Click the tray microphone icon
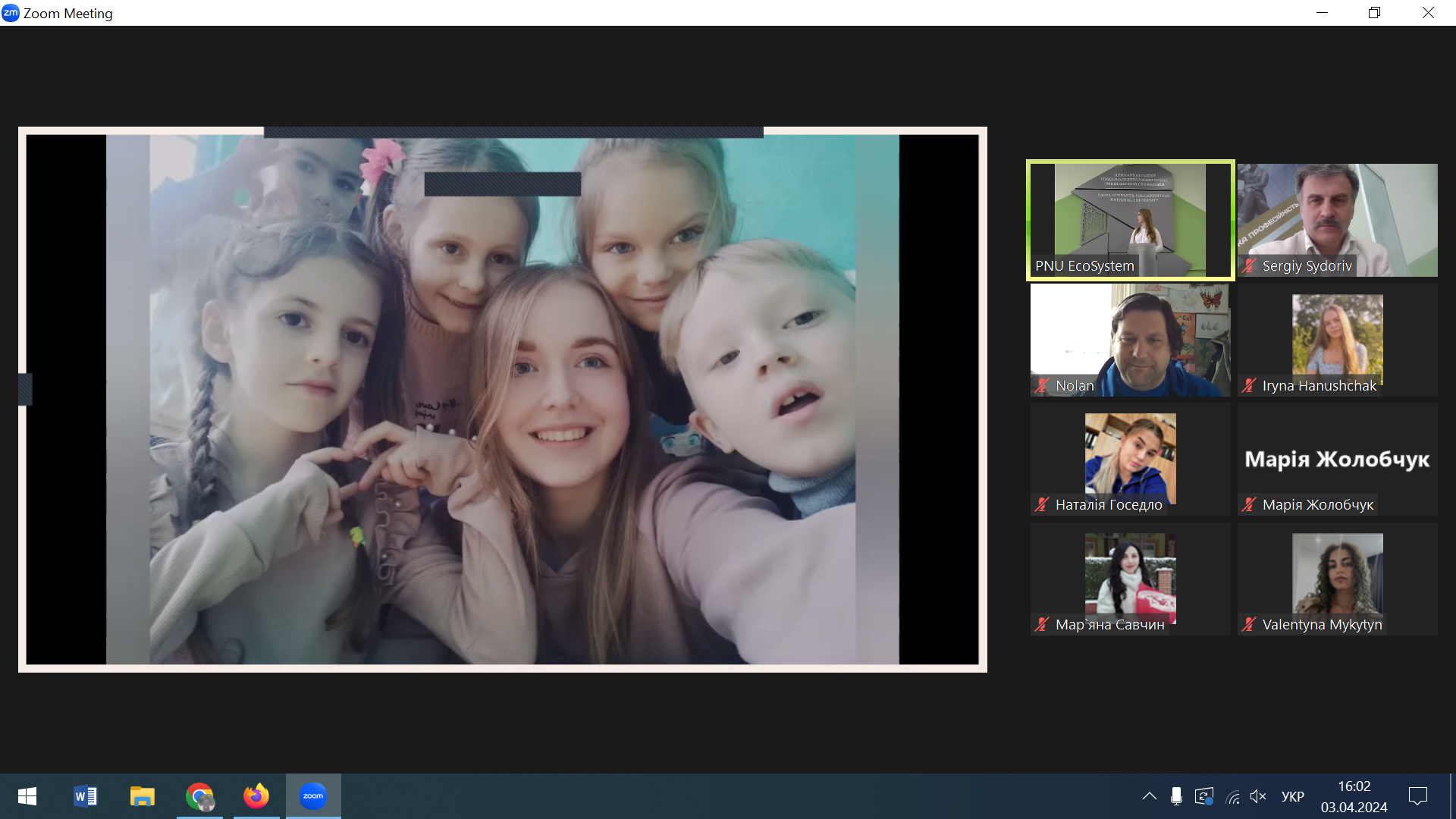The width and height of the screenshot is (1456, 819). 1176,796
